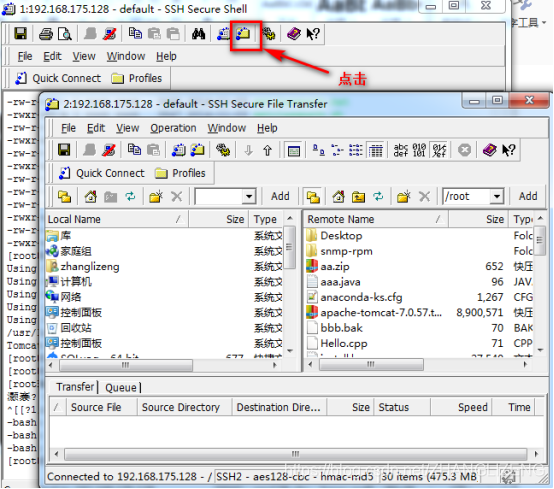Image resolution: width=554 pixels, height=489 pixels.
Task: Switch to Large Icons view mode
Action: pos(318,150)
